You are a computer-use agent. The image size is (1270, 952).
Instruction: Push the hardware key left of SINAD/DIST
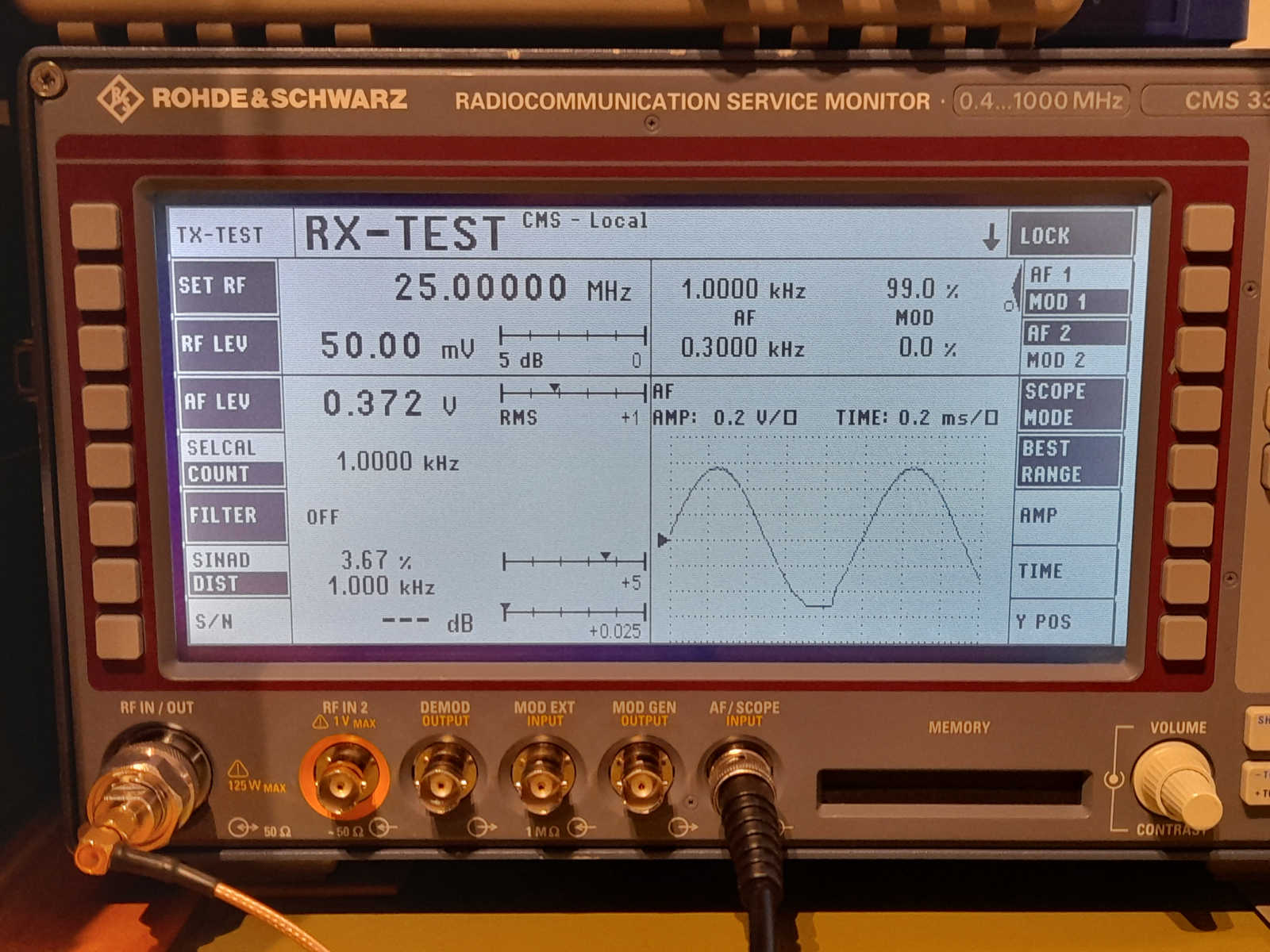point(116,580)
